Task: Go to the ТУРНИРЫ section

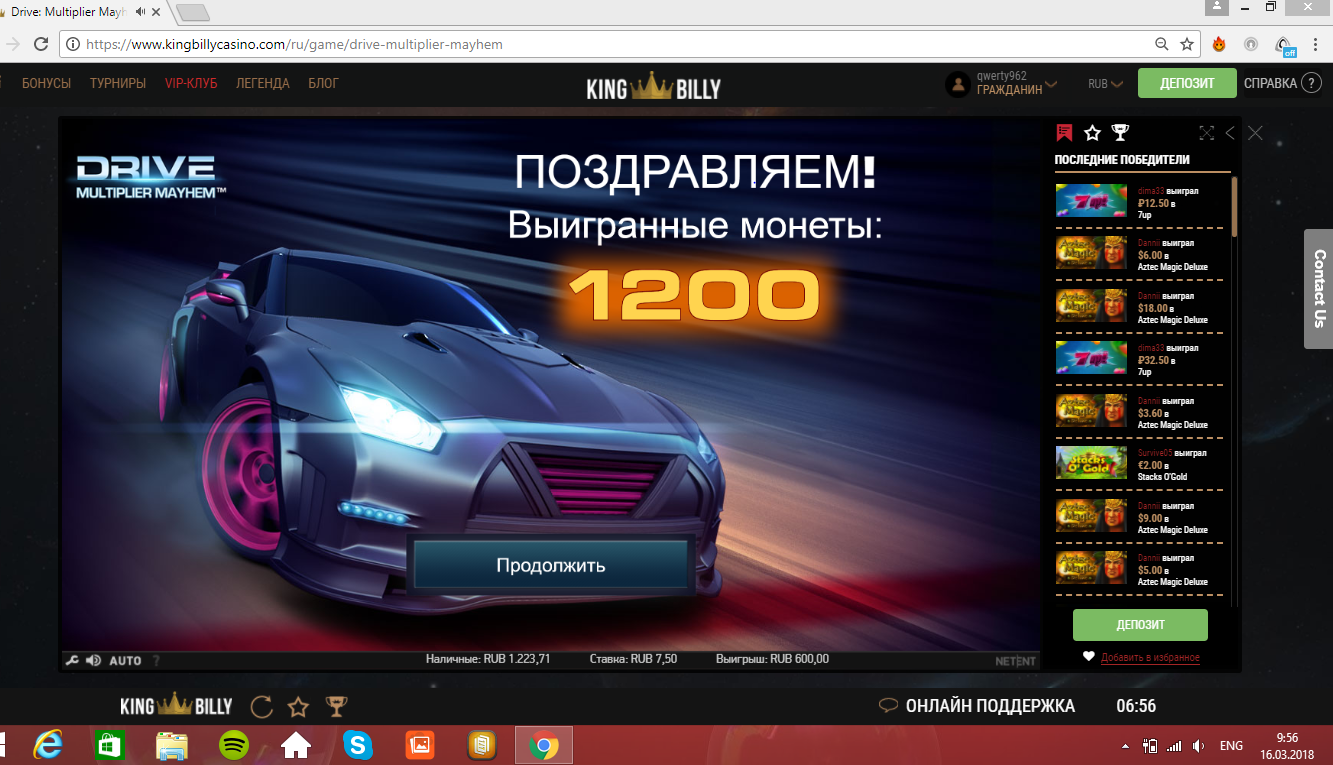Action: click(118, 84)
